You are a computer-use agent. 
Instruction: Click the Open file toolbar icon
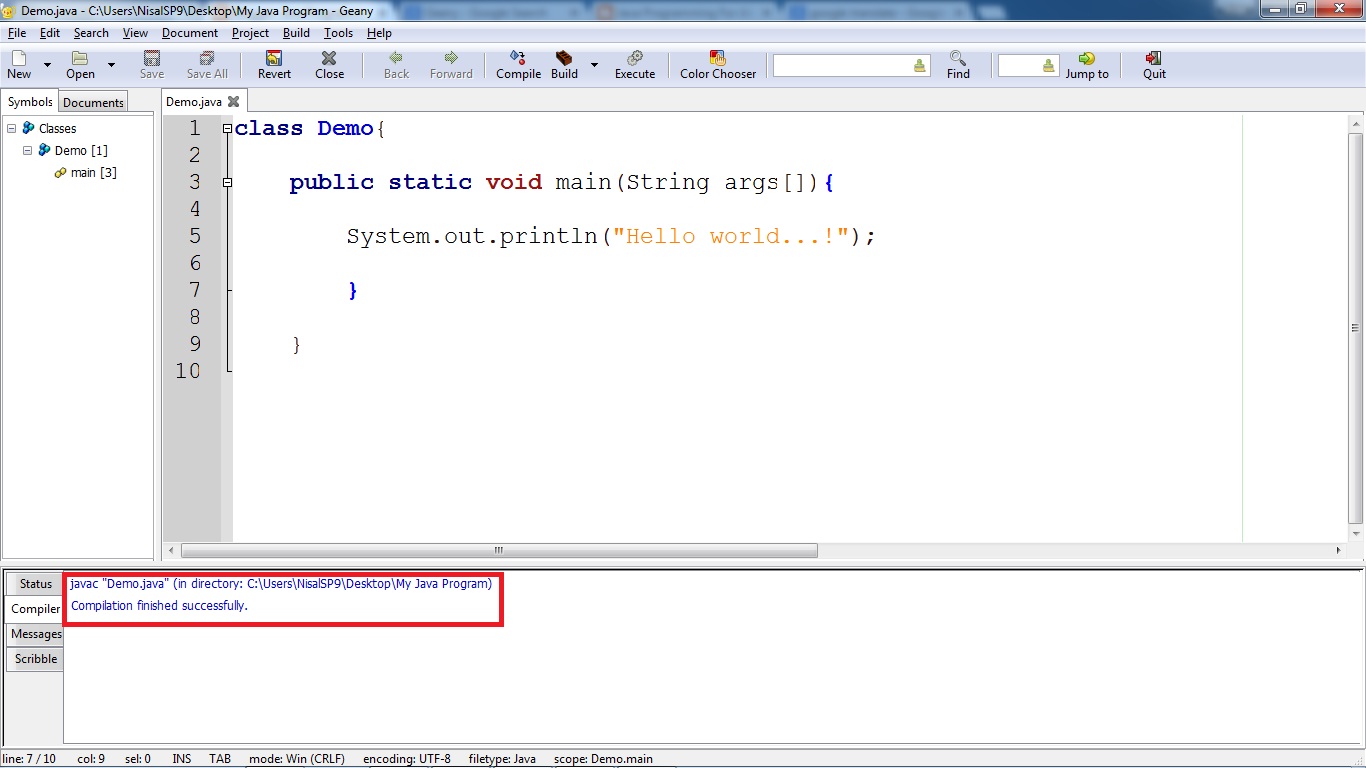pyautogui.click(x=80, y=65)
